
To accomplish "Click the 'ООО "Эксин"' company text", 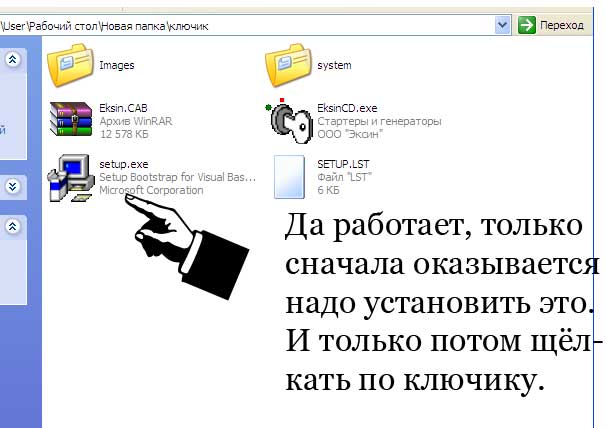I will 350,134.
